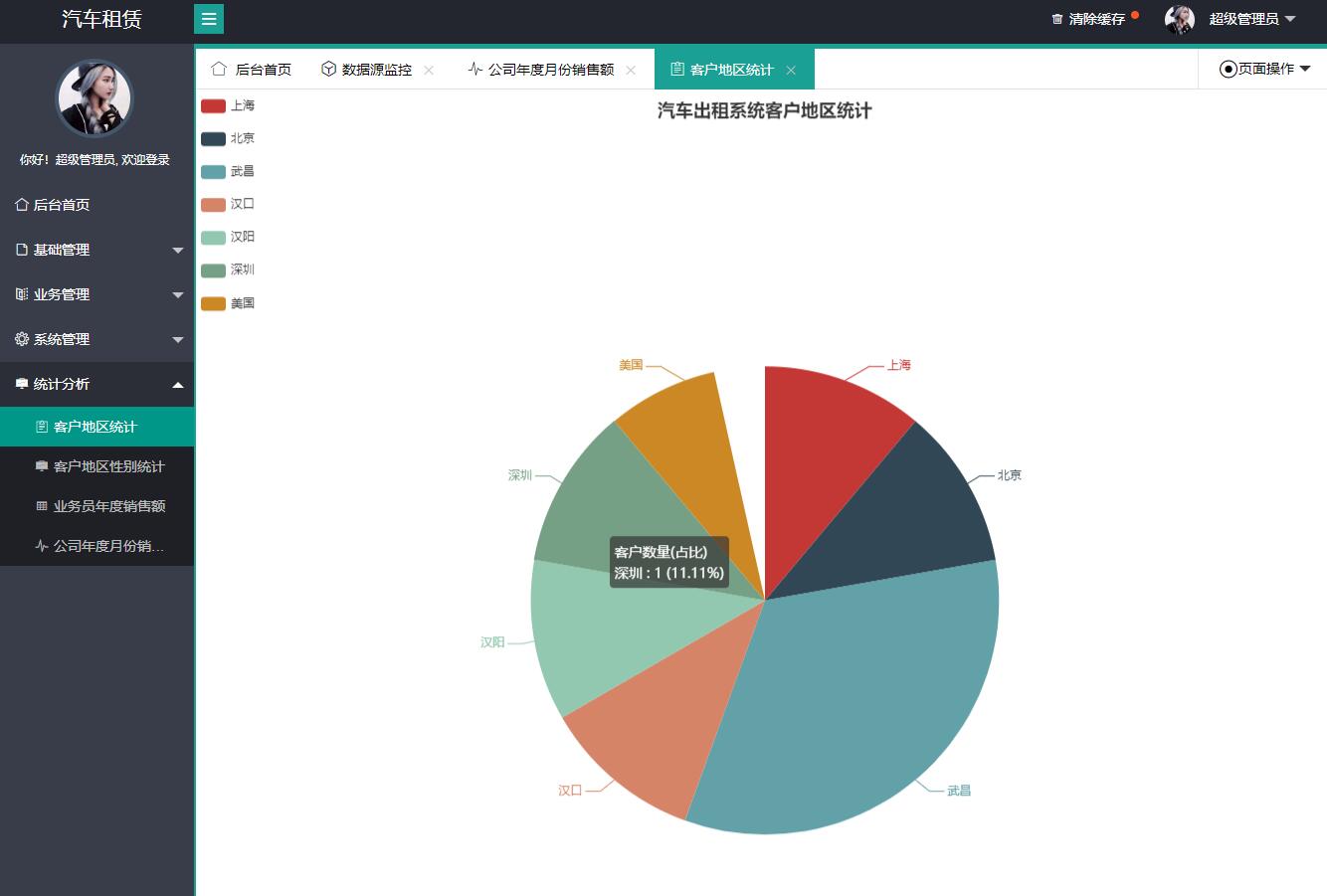This screenshot has width=1327, height=896.
Task: Switch to the 后台首页 tab
Action: [252, 70]
